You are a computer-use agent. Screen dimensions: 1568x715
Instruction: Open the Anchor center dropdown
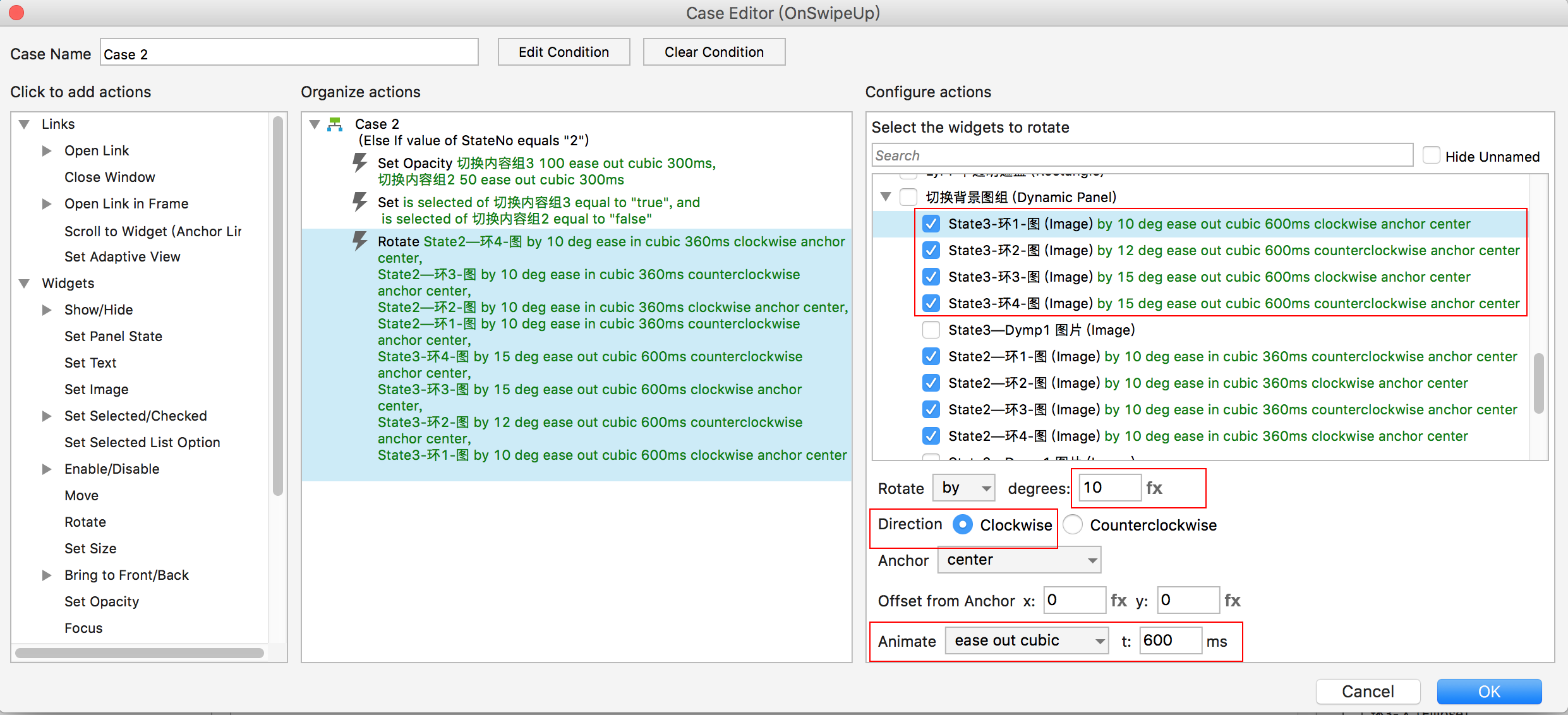[1019, 560]
